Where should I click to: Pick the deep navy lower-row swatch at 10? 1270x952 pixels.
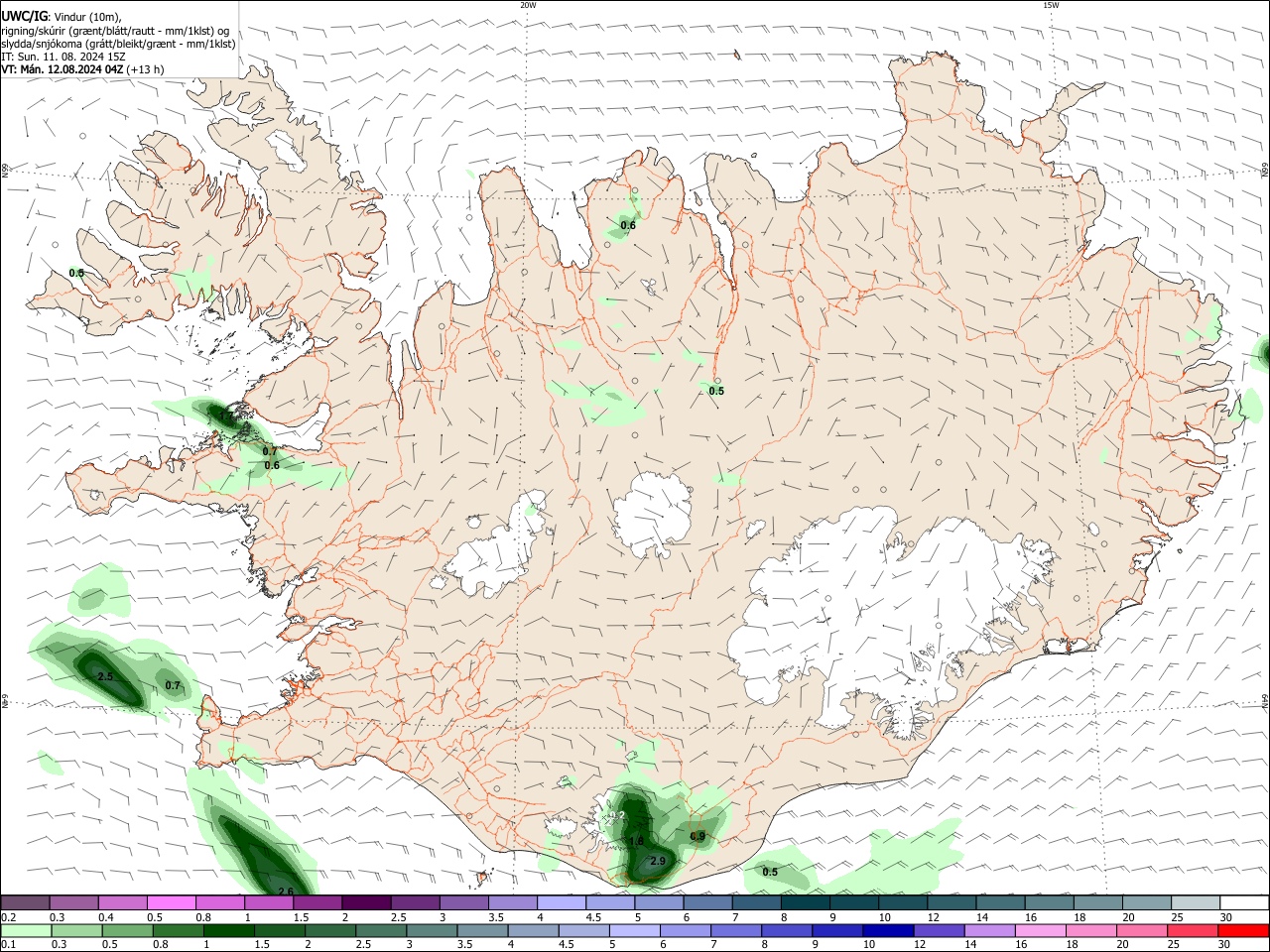[887, 930]
